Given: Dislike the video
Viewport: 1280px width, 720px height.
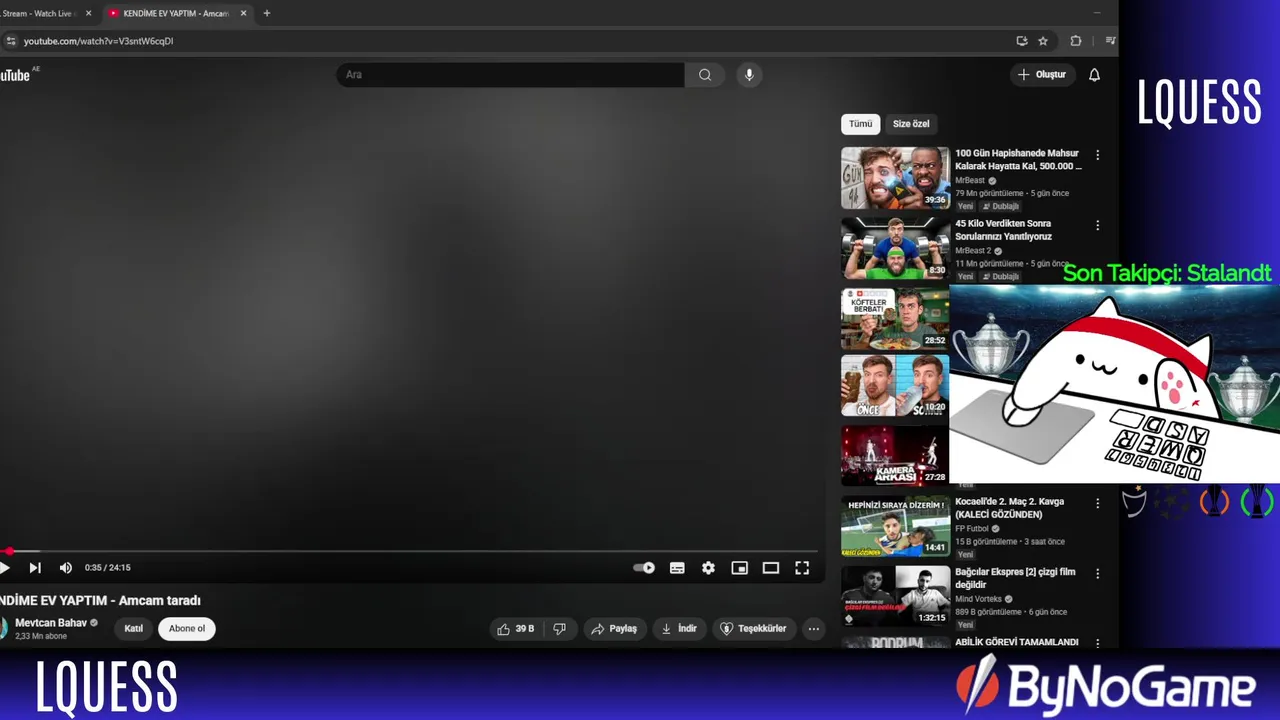Looking at the screenshot, I should coord(560,629).
